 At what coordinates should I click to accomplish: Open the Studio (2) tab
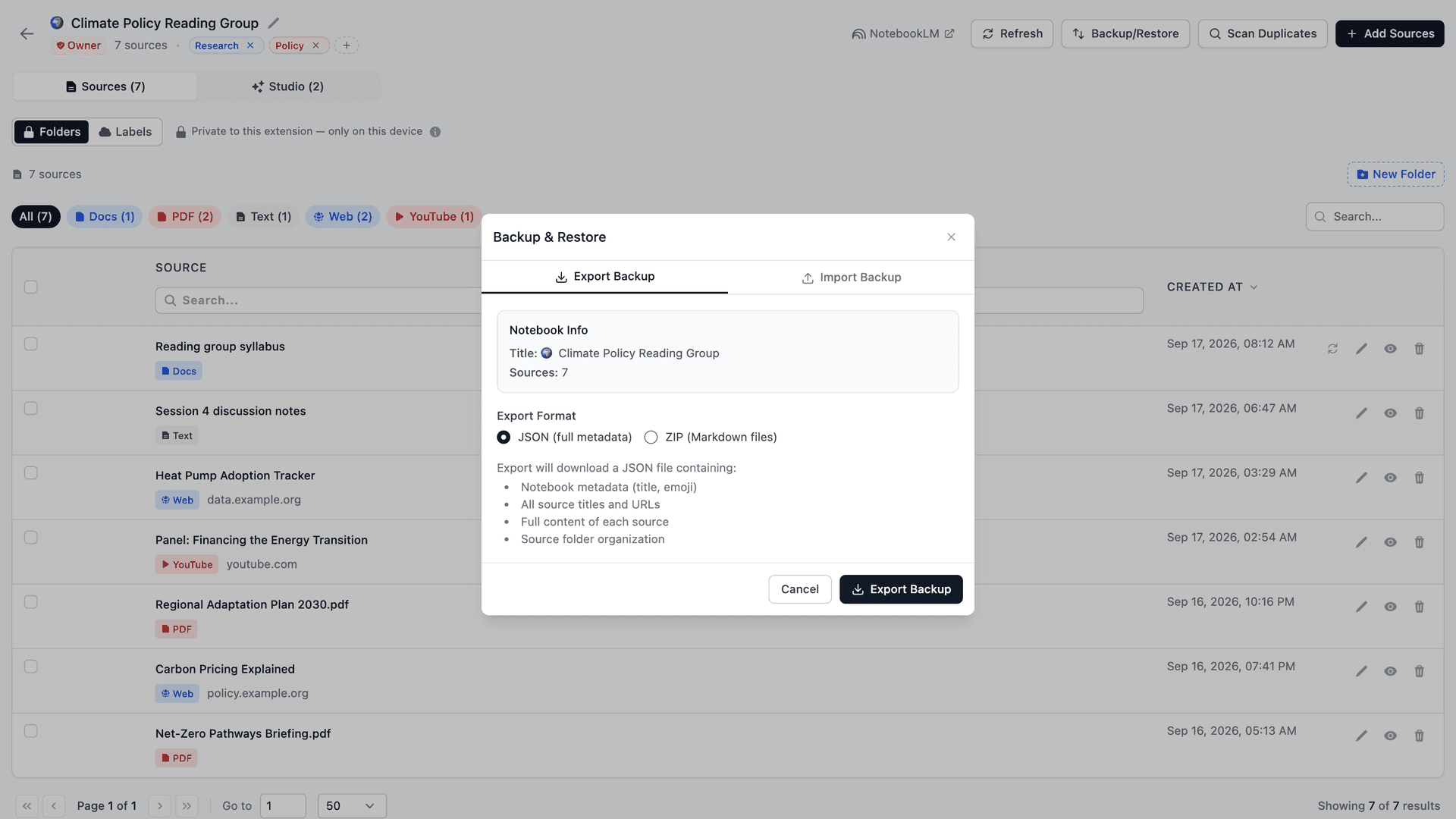[x=288, y=86]
